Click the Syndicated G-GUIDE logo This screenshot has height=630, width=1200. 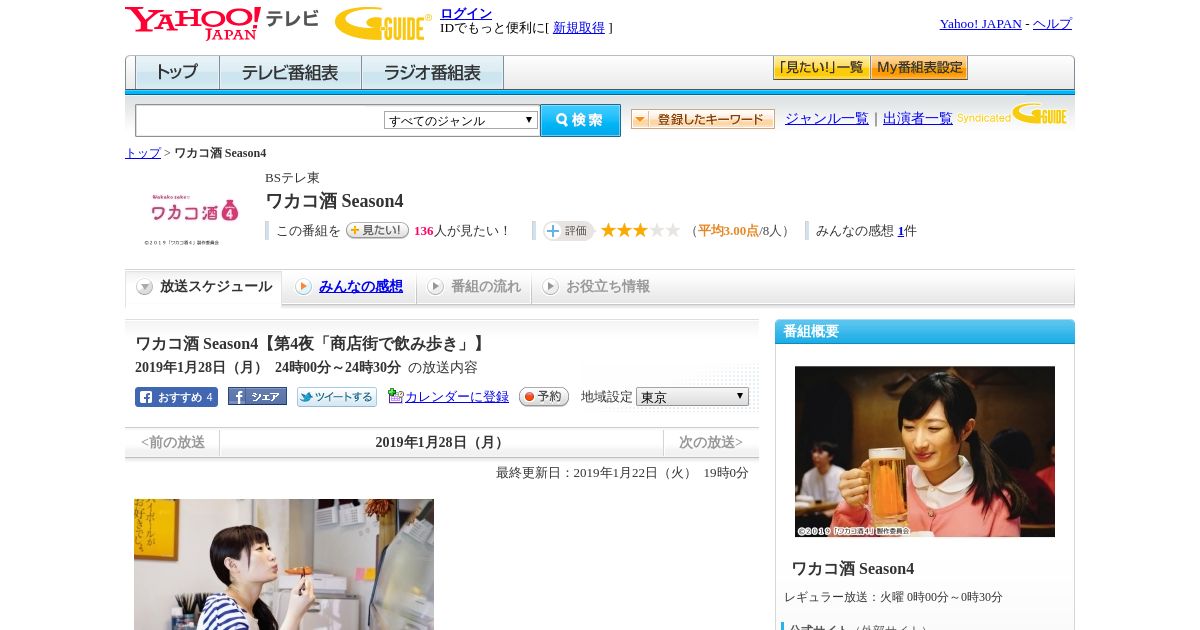pyautogui.click(x=1012, y=115)
